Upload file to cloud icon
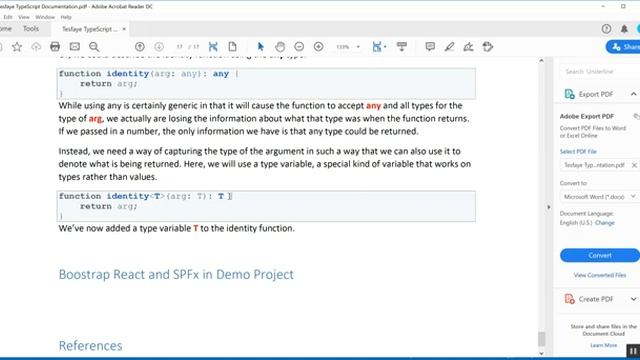Image resolution: width=640 pixels, height=360 pixels. [36, 47]
